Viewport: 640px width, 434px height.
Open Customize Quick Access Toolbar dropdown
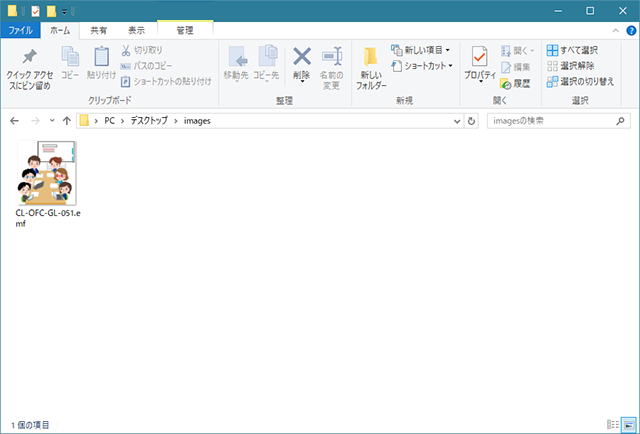(64, 12)
